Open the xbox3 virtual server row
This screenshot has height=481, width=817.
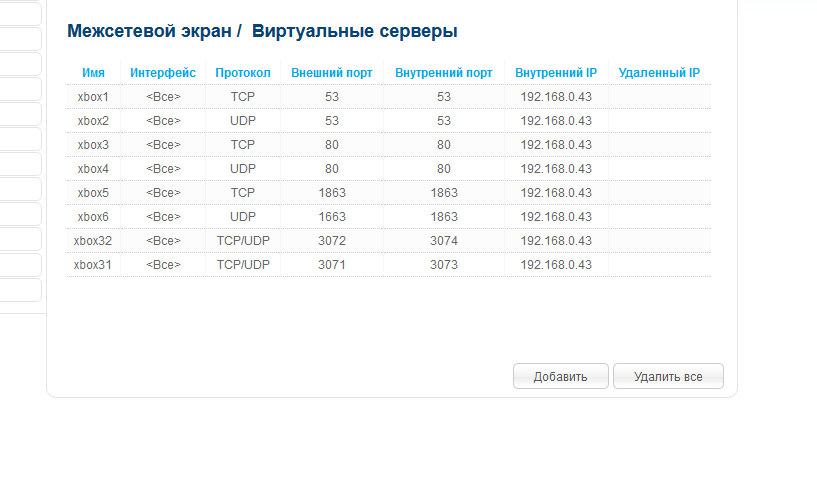pos(389,145)
